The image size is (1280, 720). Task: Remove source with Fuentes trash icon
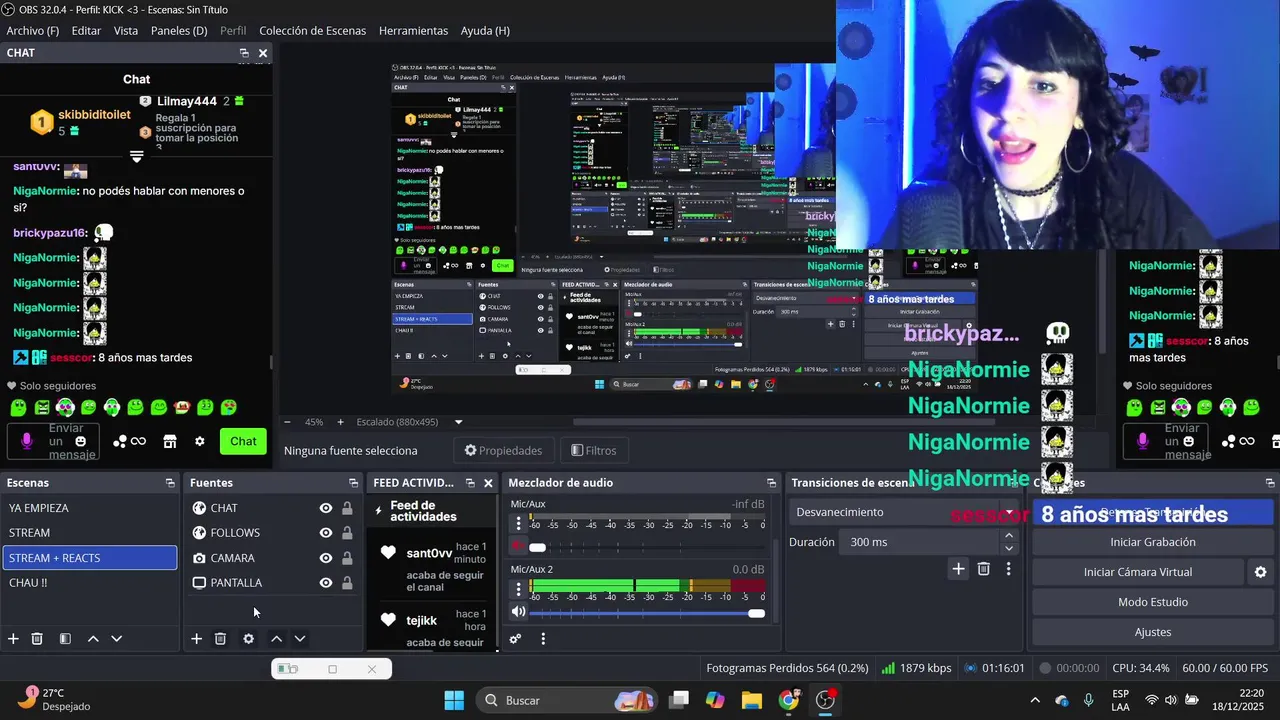pyautogui.click(x=220, y=638)
